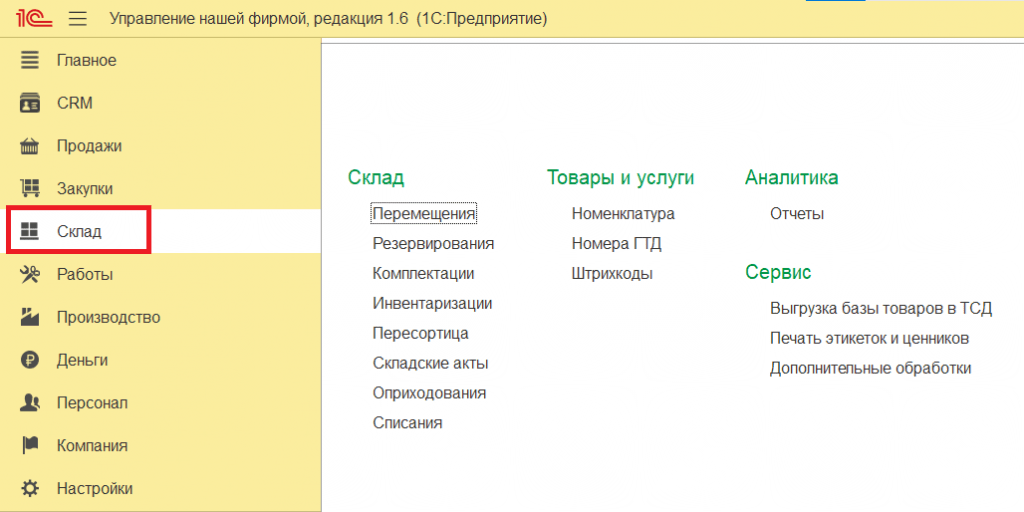
Task: Open the Списания link
Action: click(x=408, y=423)
